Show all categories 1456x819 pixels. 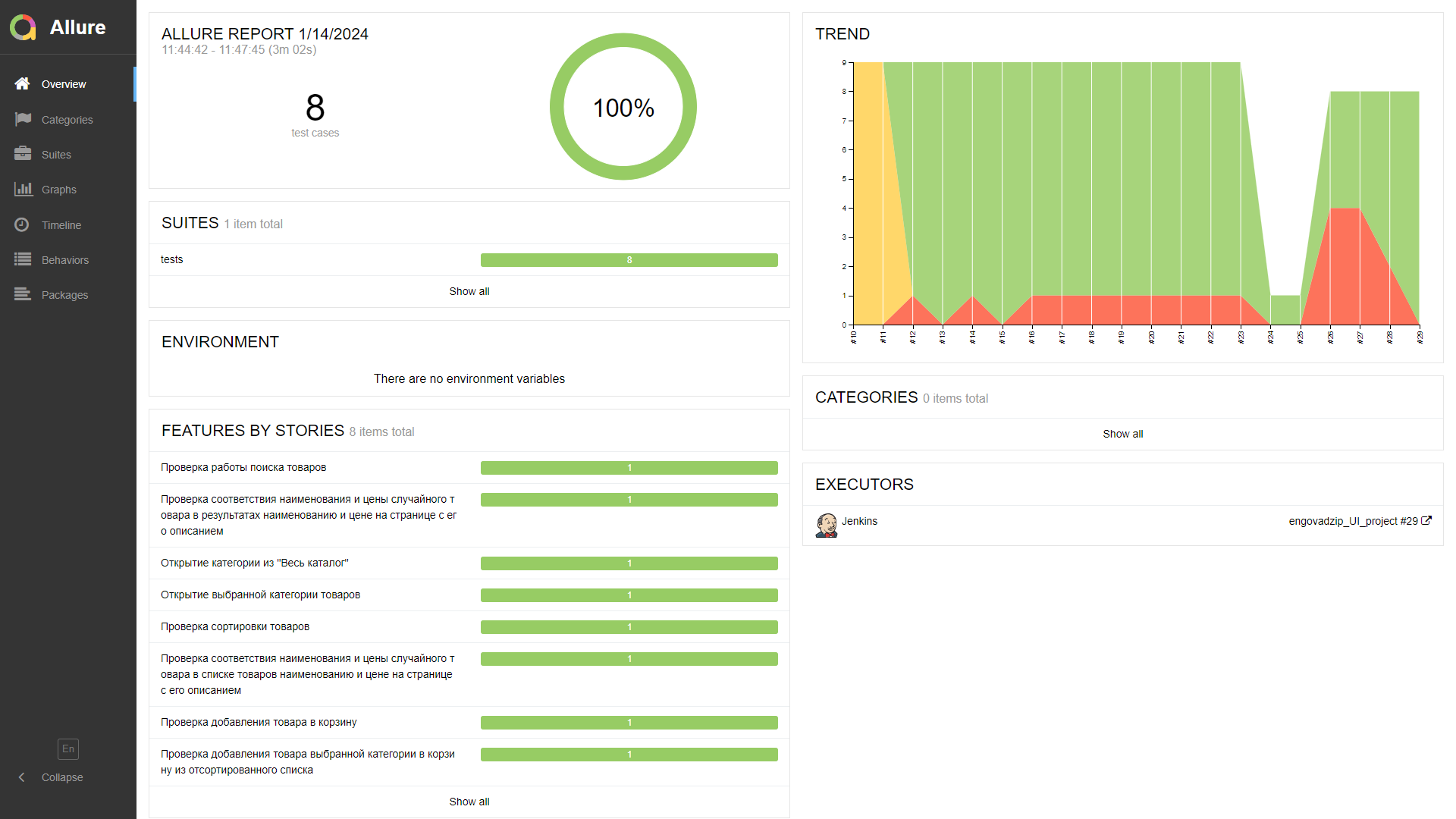click(1122, 434)
